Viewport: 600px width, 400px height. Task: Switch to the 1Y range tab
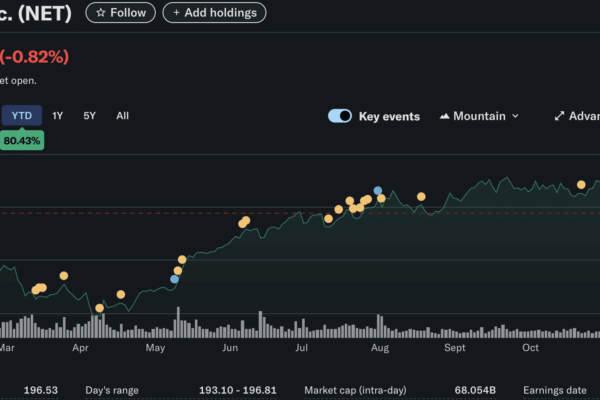[57, 116]
